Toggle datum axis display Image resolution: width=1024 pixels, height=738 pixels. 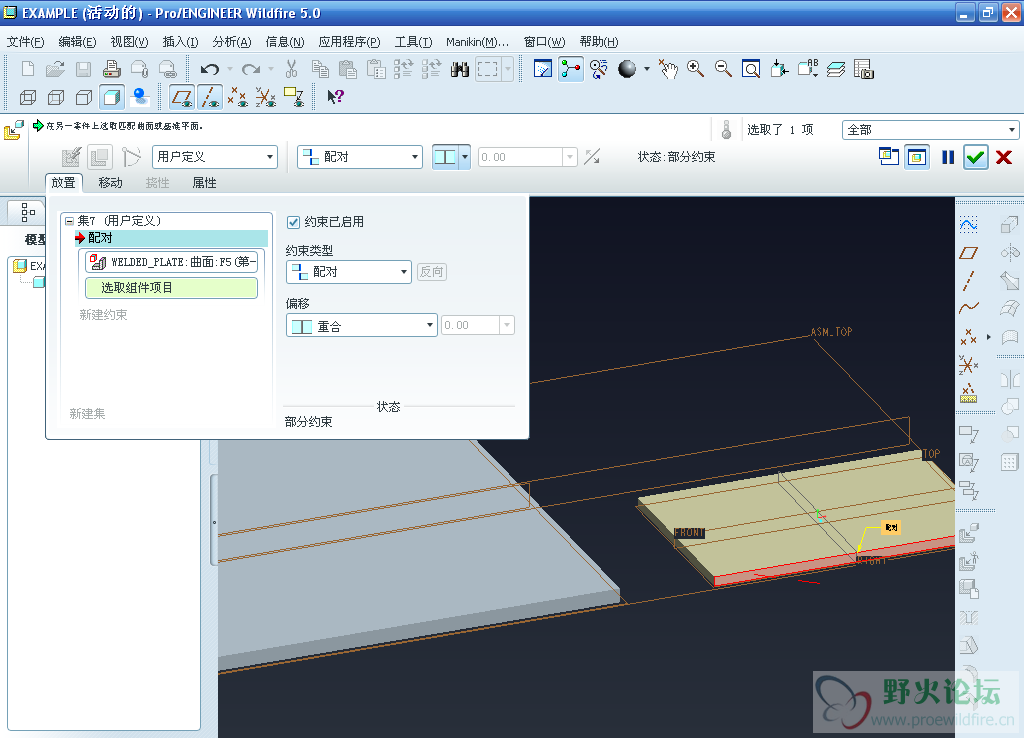pyautogui.click(x=210, y=97)
